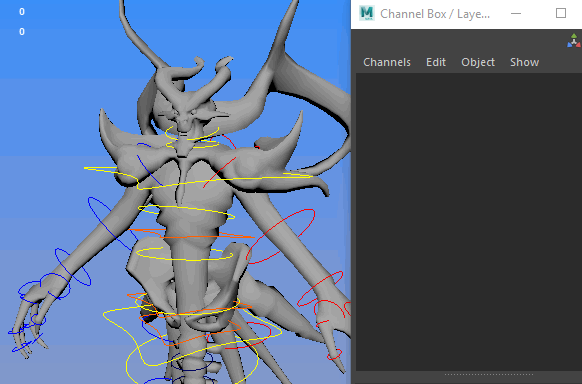Open the Object menu
582x384 pixels.
point(478,62)
